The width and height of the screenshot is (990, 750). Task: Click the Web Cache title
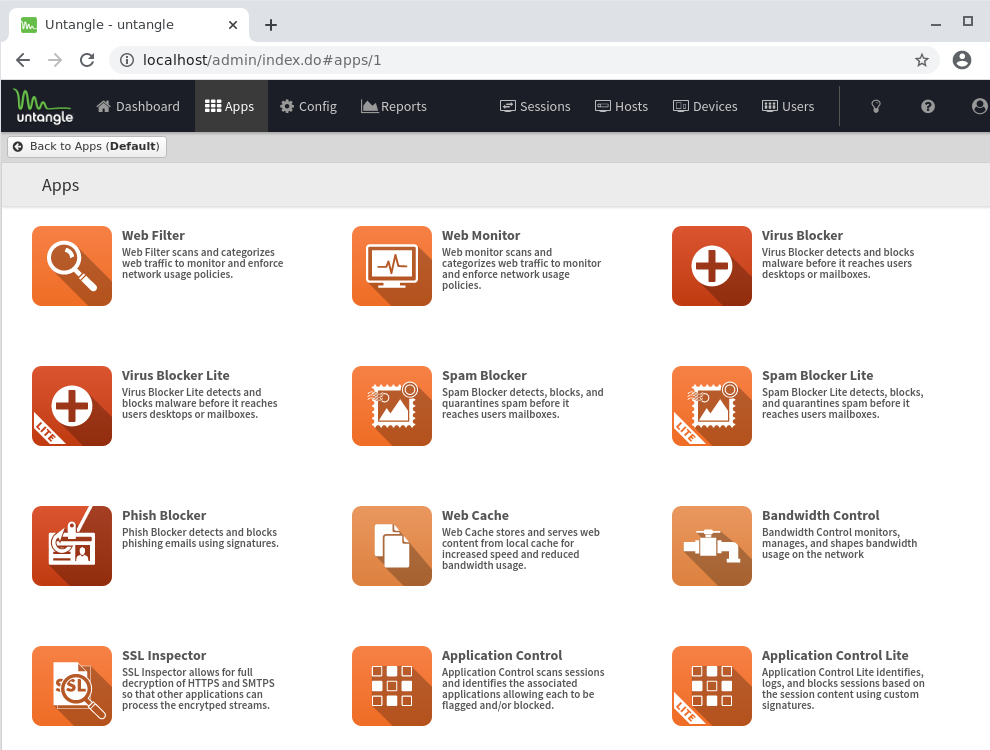pyautogui.click(x=475, y=516)
